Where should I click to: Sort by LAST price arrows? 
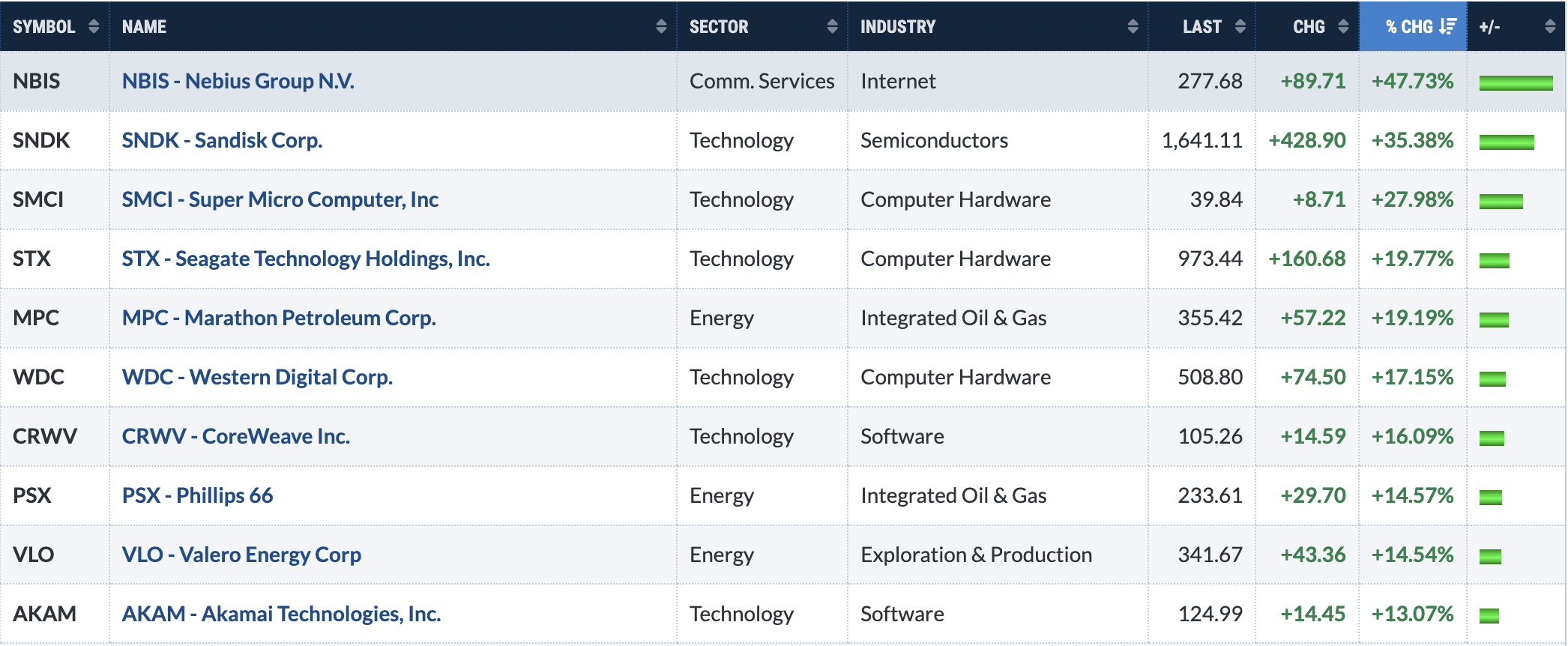(1240, 26)
